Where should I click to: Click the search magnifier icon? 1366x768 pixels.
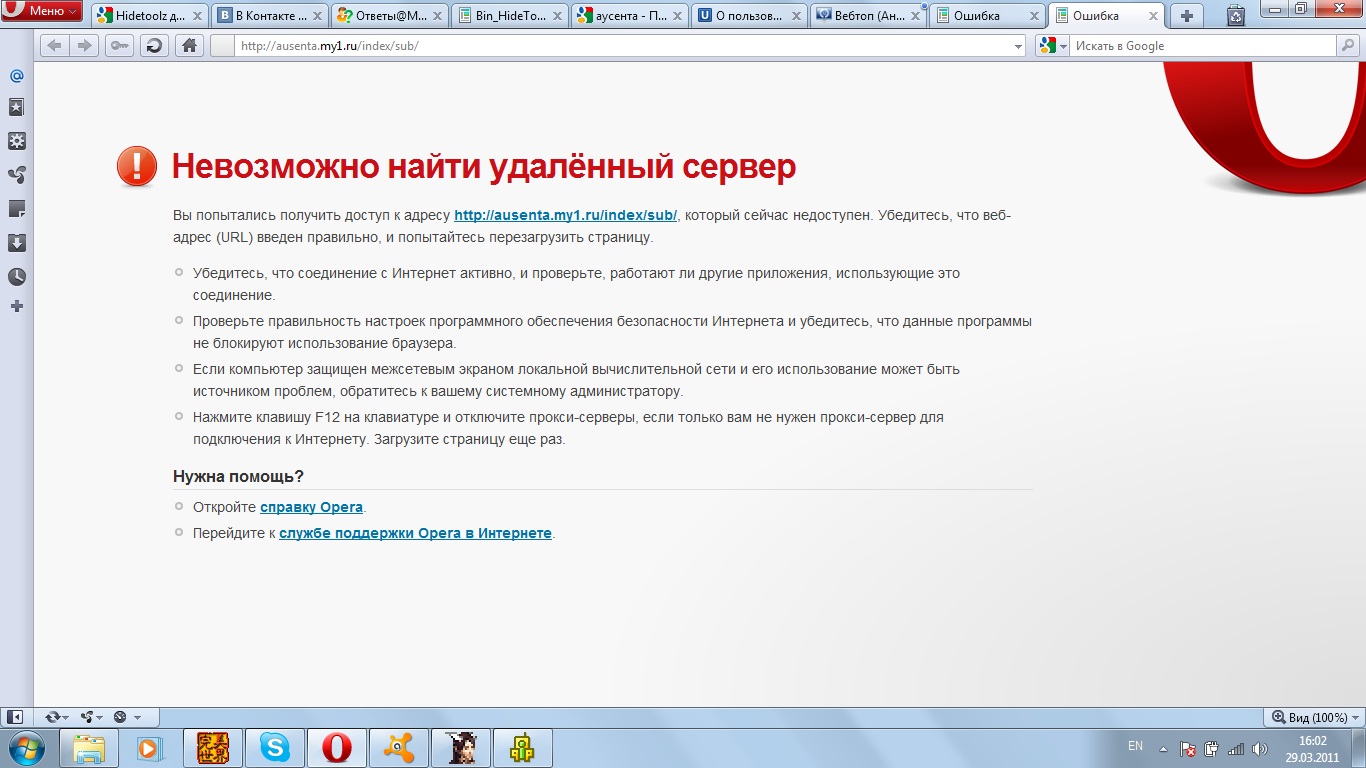pos(1347,46)
